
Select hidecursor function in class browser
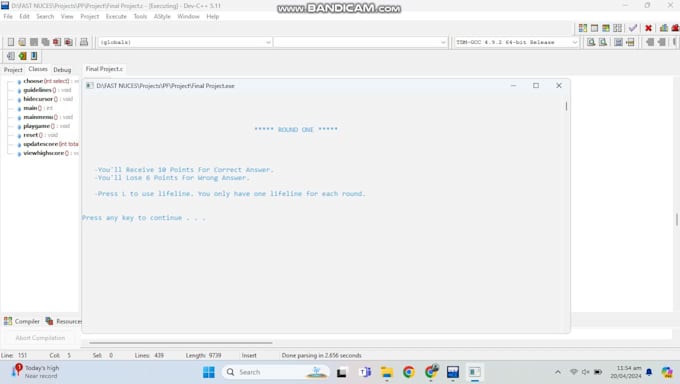45,99
